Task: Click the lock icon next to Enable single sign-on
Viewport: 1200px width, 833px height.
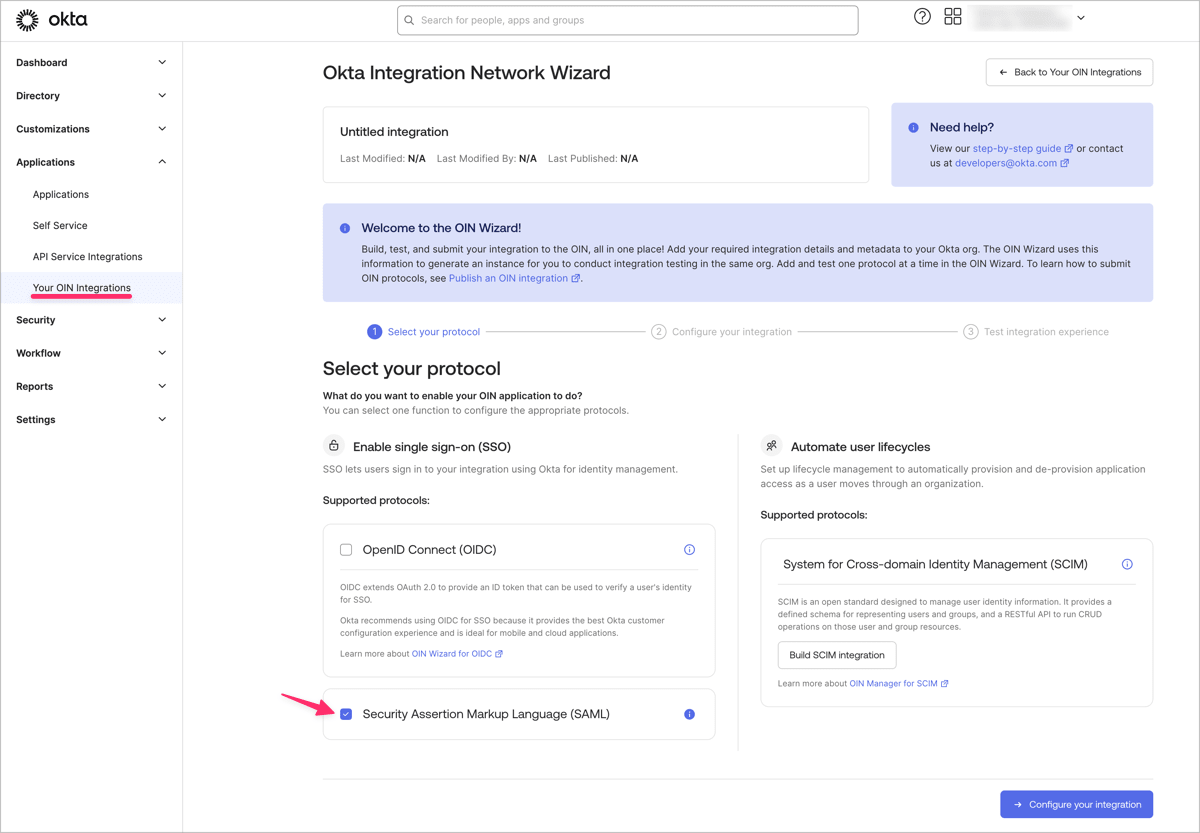Action: tap(334, 445)
